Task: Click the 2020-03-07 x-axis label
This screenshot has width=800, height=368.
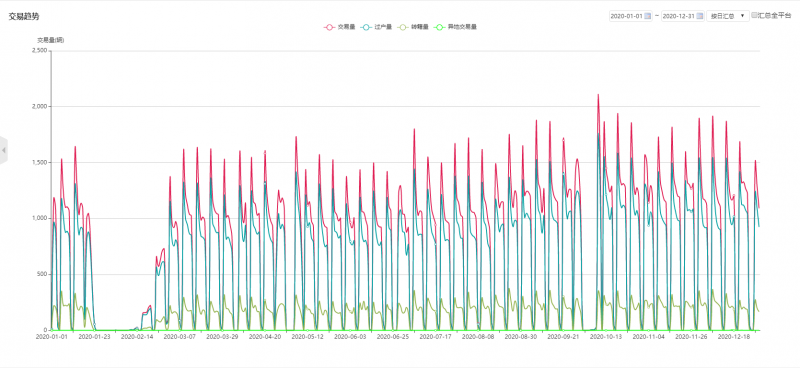Action: pyautogui.click(x=179, y=337)
